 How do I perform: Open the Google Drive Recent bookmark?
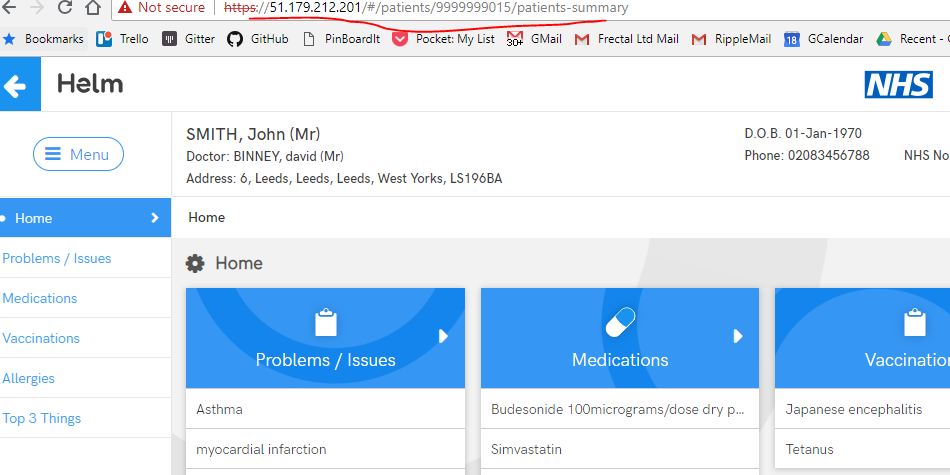tap(912, 39)
